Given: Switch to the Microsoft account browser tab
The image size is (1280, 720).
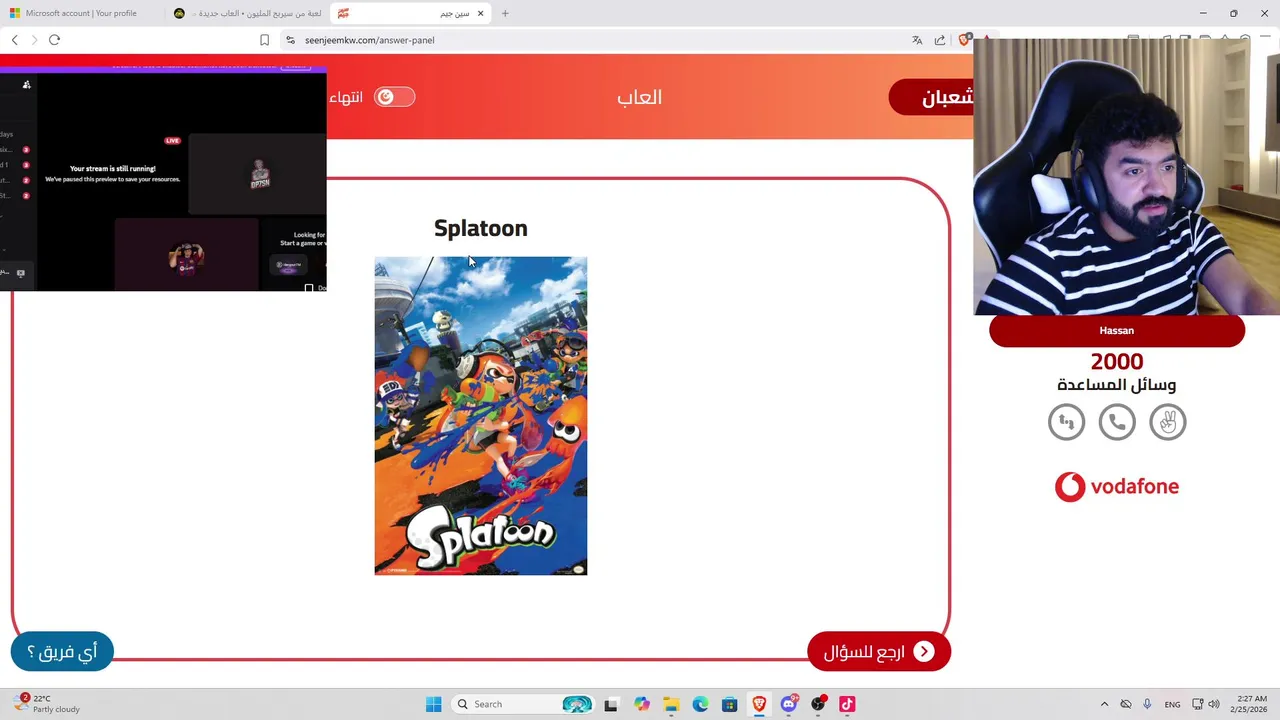Looking at the screenshot, I should point(80,13).
